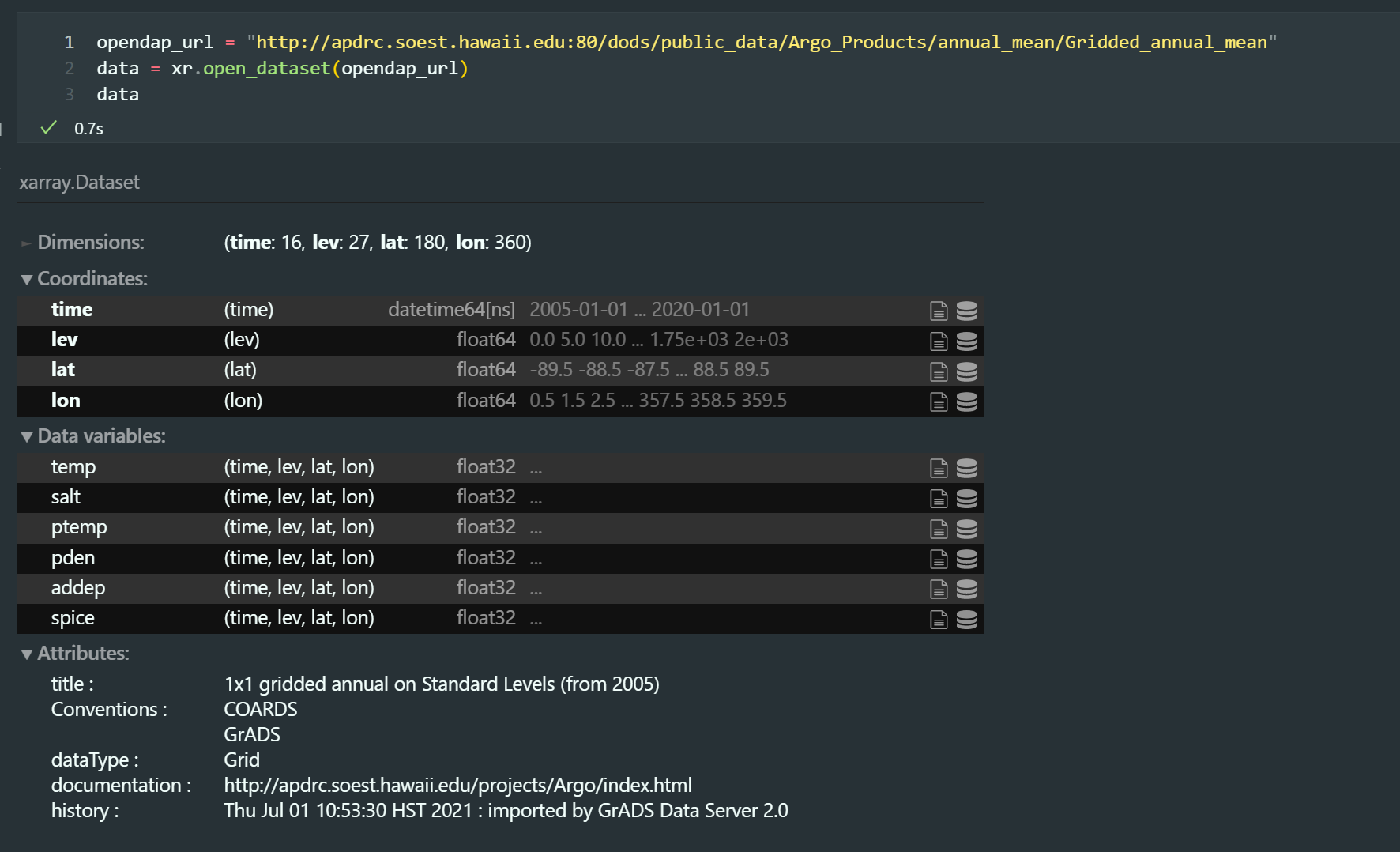Select the addep variable name
The height and width of the screenshot is (852, 1400).
click(x=78, y=588)
